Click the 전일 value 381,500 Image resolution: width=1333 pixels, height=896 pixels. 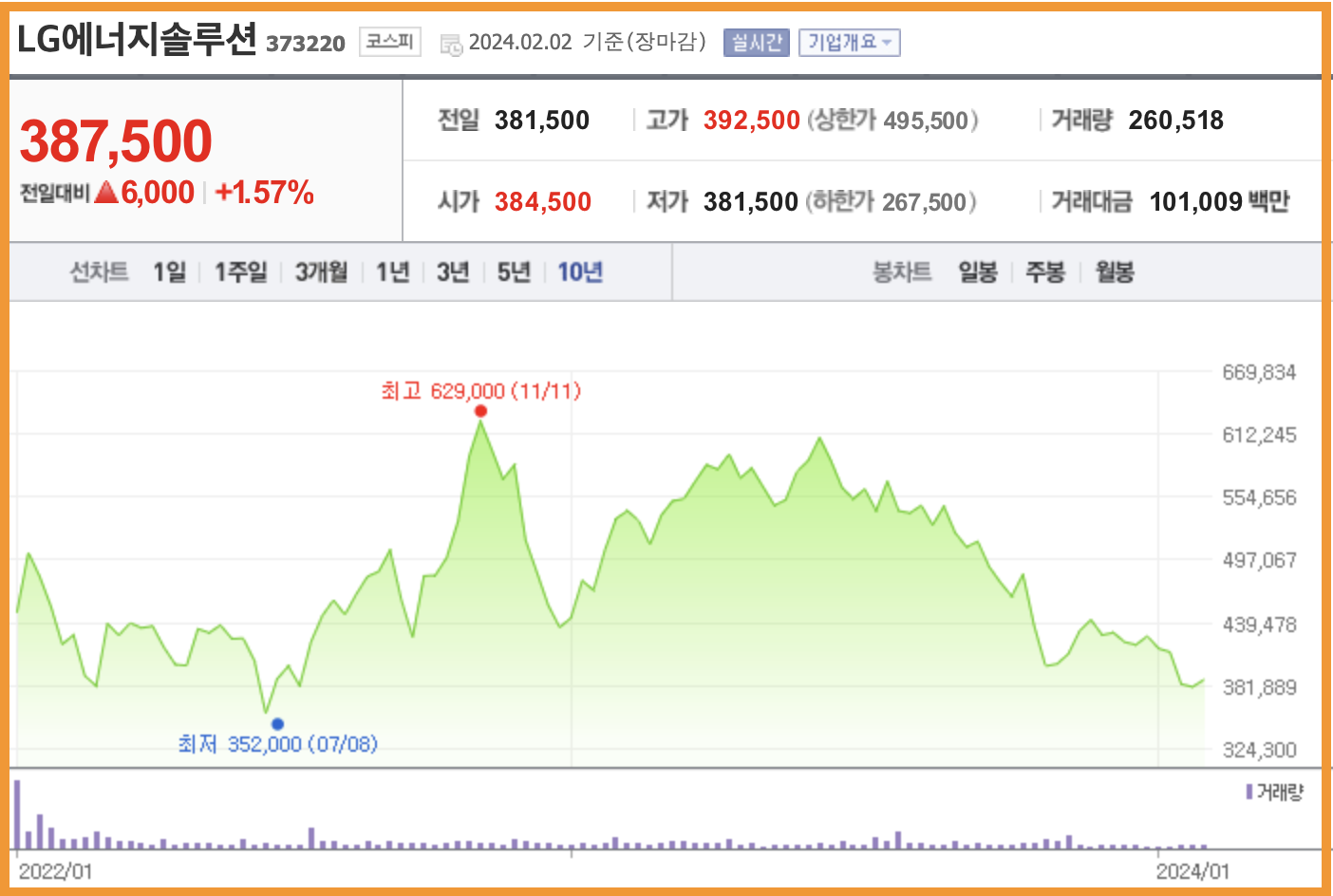click(x=542, y=121)
